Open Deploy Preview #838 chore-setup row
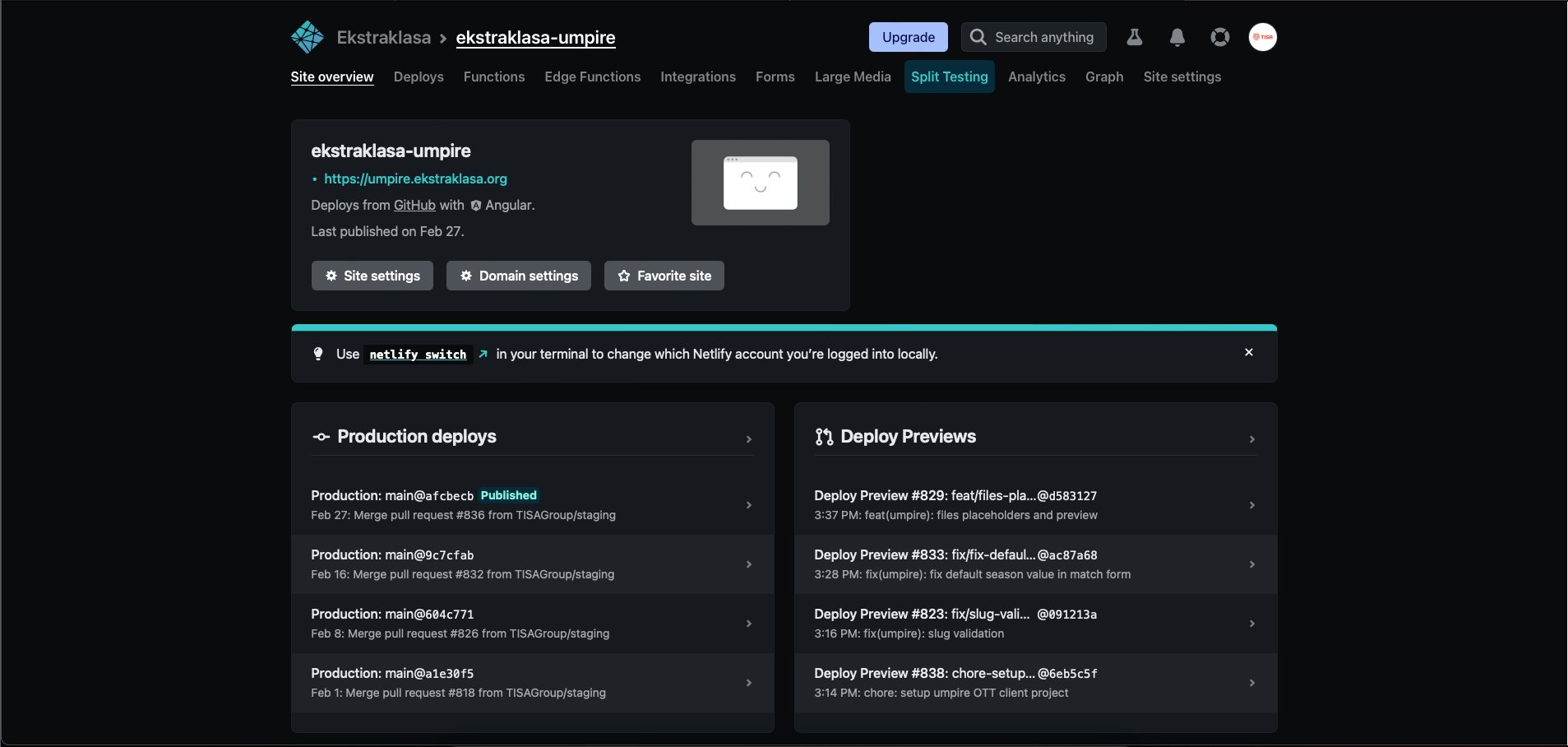 click(x=1036, y=683)
